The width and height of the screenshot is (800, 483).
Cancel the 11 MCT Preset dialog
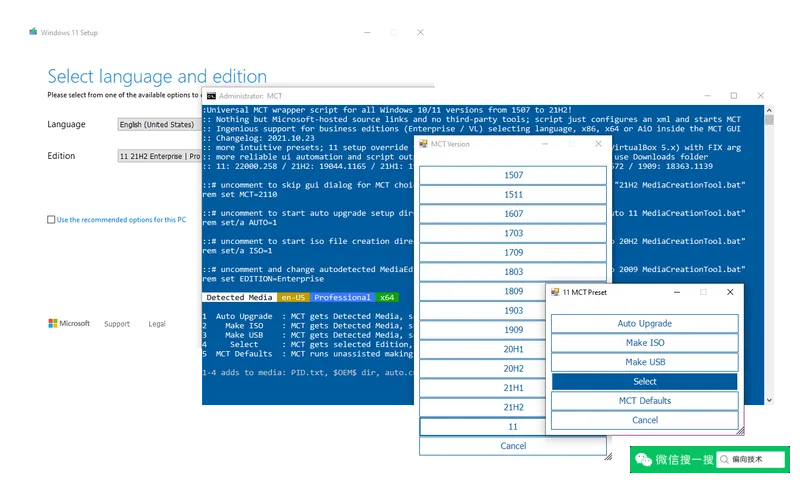pos(644,420)
